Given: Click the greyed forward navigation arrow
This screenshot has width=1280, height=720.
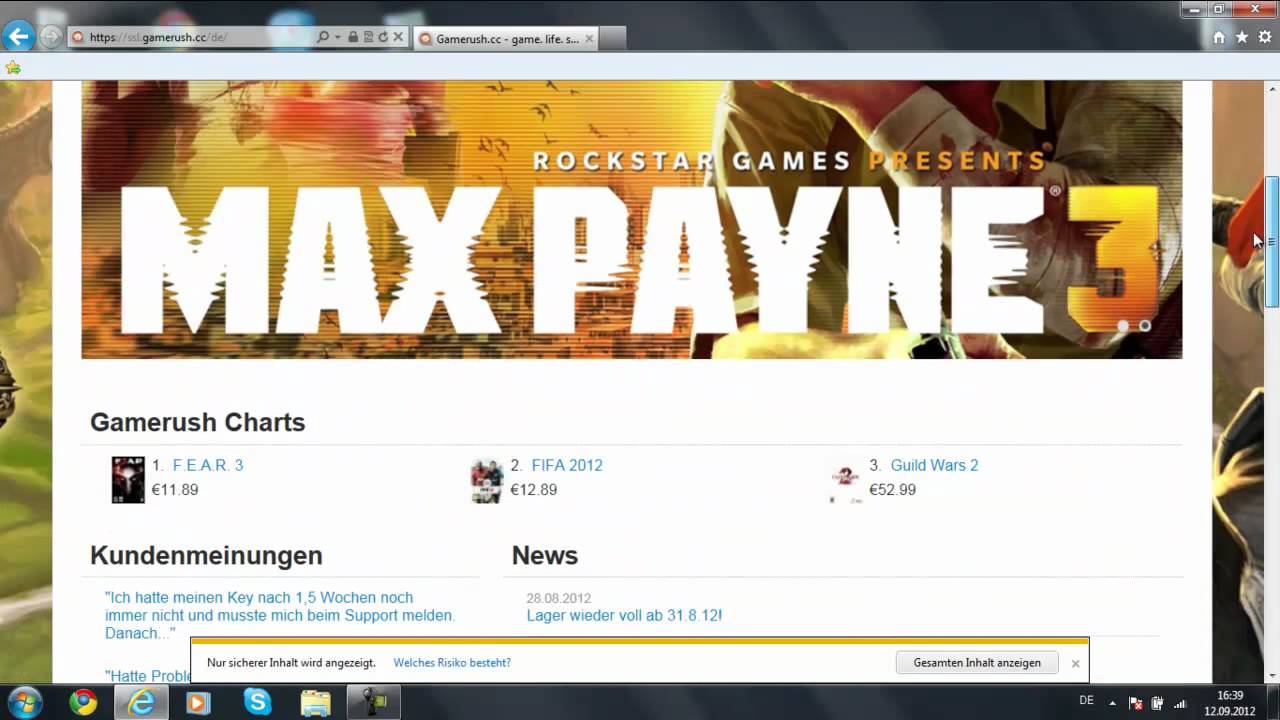Looking at the screenshot, I should [50, 37].
